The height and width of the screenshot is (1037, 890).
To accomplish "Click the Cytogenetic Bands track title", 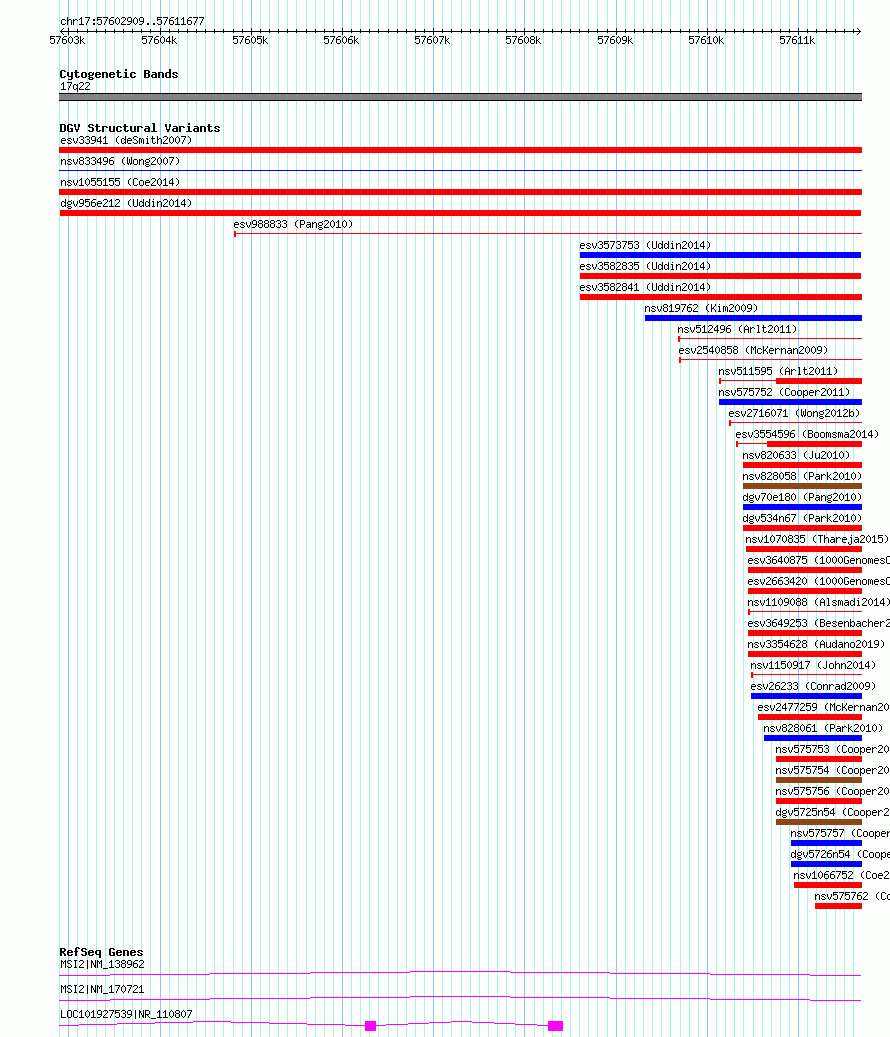I will click(x=118, y=74).
